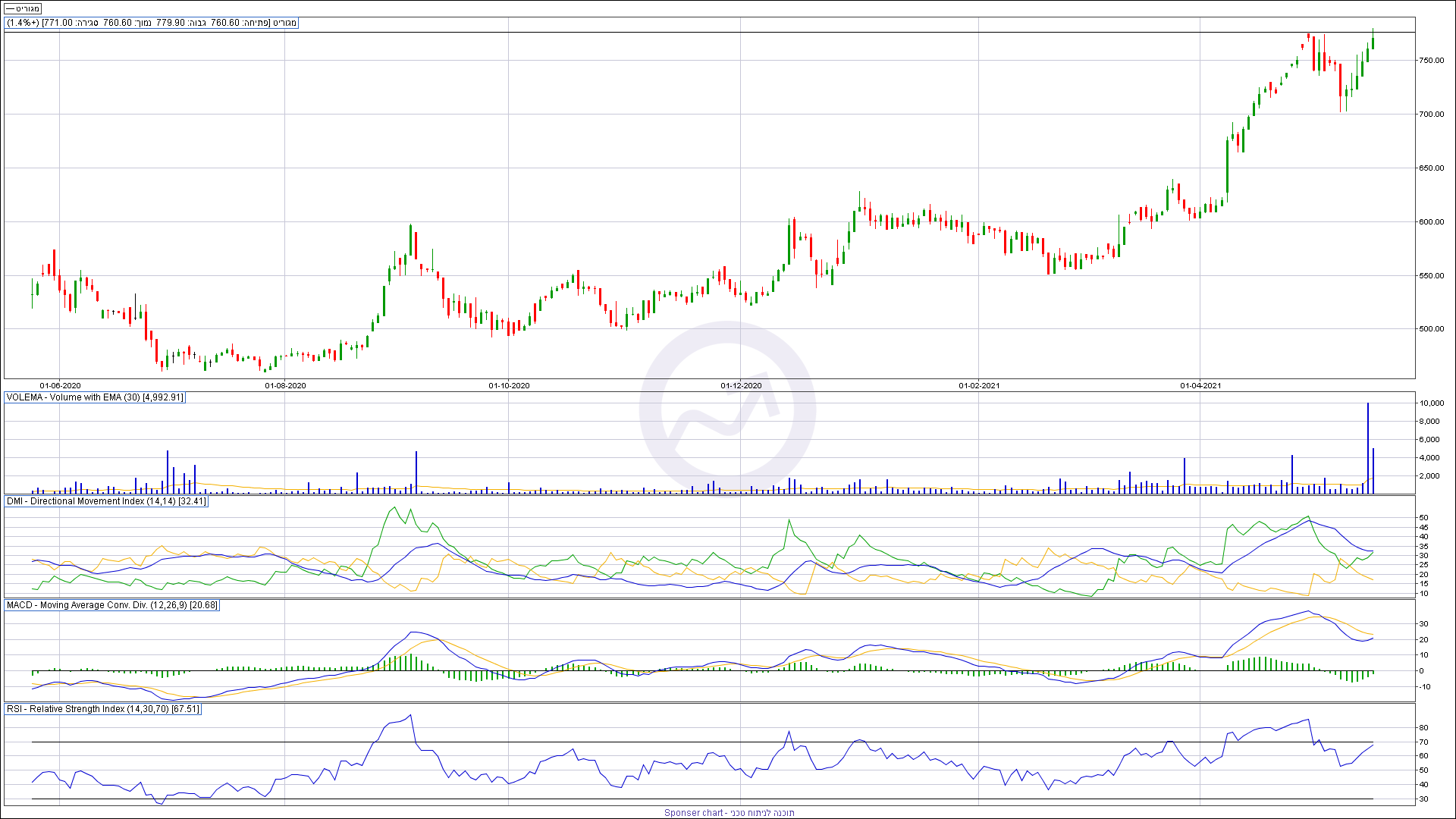Click the 750.00 price axis label
Screen dimensions: 1456x819
(x=1432, y=61)
